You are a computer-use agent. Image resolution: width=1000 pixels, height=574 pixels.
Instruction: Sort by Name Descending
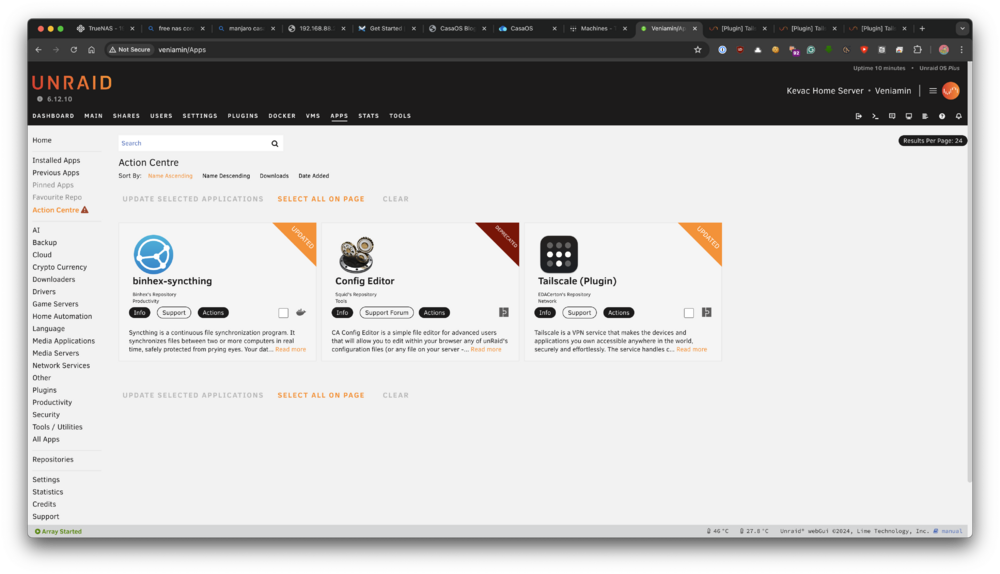[x=226, y=176]
